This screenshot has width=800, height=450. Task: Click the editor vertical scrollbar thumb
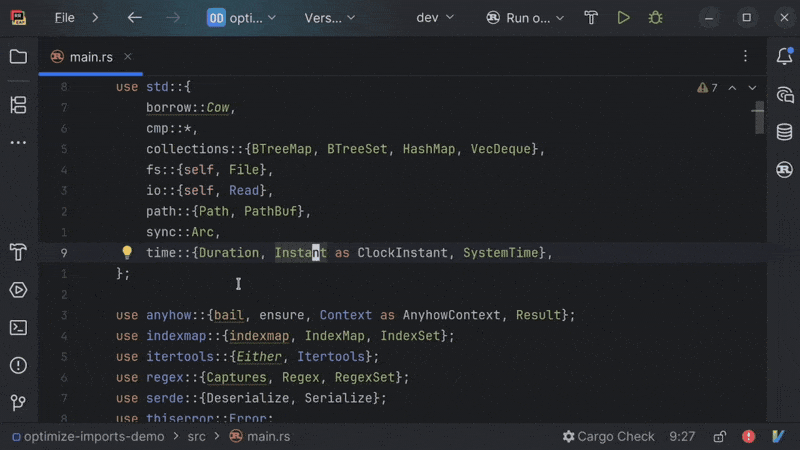(x=759, y=117)
